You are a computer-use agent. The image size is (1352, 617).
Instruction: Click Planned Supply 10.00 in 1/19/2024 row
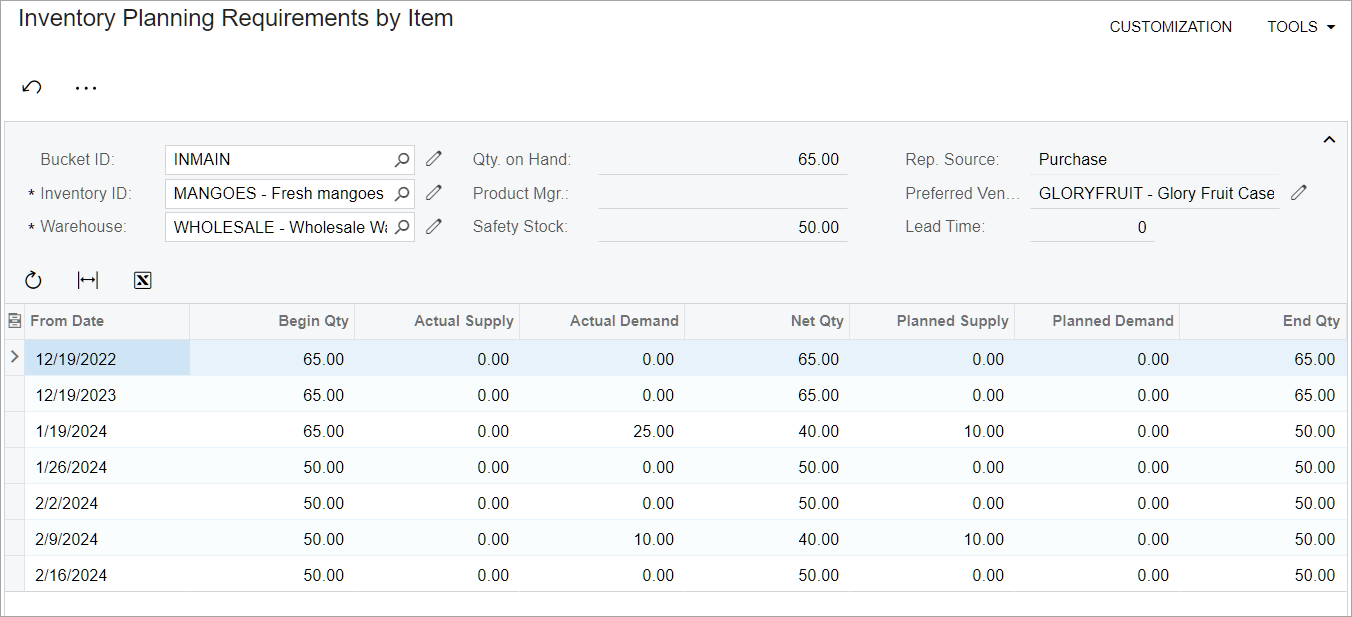pos(932,431)
